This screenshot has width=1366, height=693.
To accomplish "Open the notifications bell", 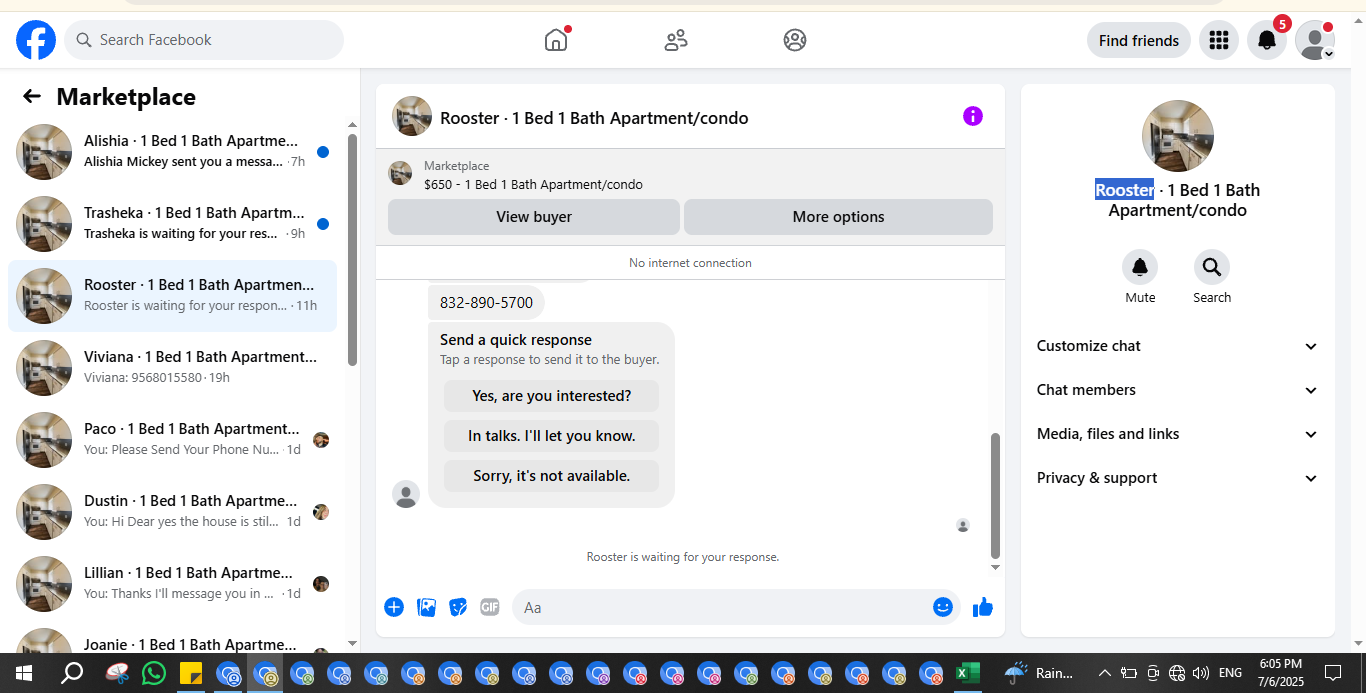I will click(1266, 40).
